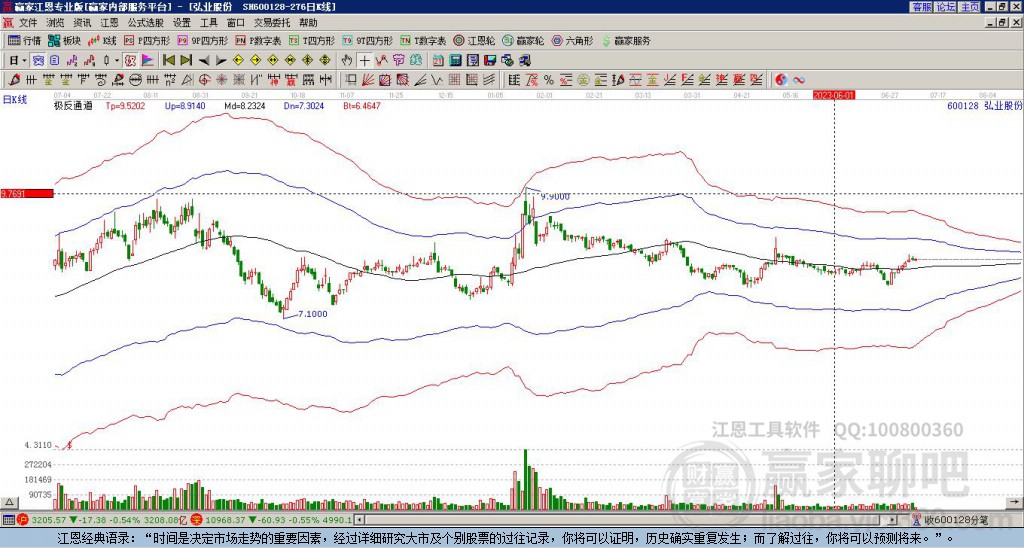Switch to the K线 view
Image resolution: width=1024 pixels, height=548 pixels.
tap(102, 40)
